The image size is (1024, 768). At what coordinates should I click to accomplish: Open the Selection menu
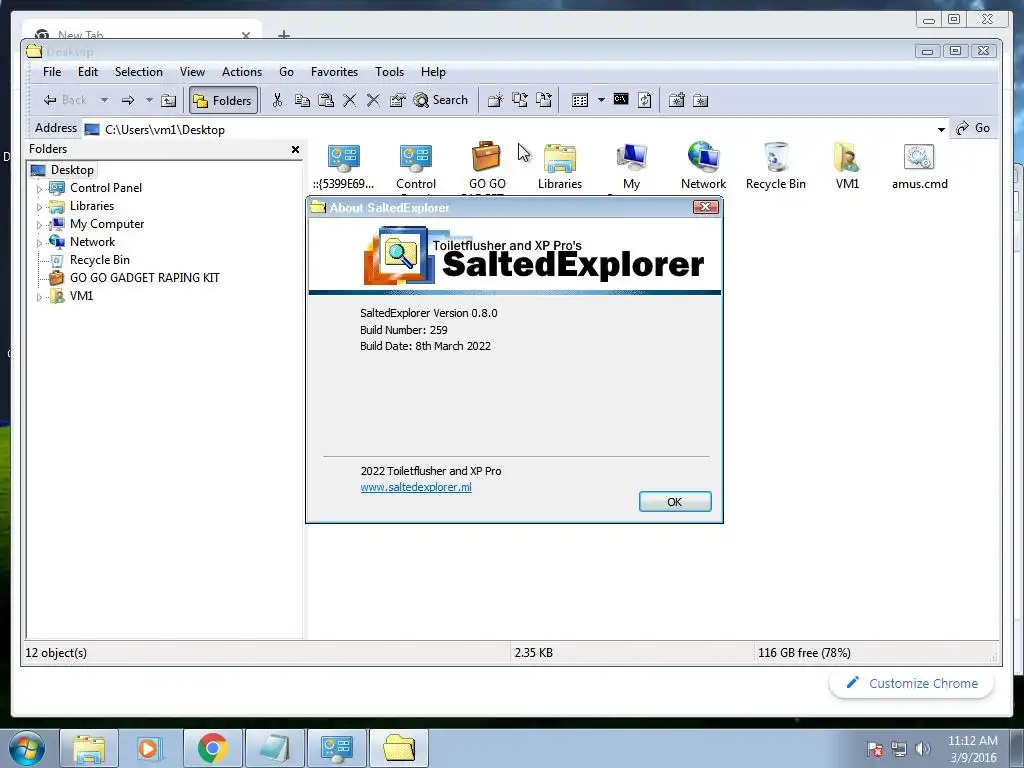point(138,72)
